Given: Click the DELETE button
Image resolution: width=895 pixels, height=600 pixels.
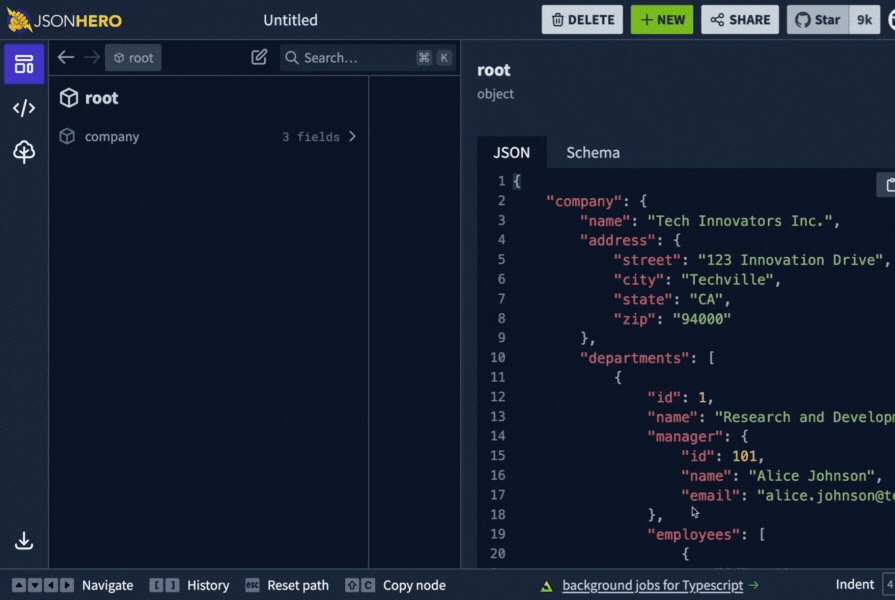Looking at the screenshot, I should [581, 19].
